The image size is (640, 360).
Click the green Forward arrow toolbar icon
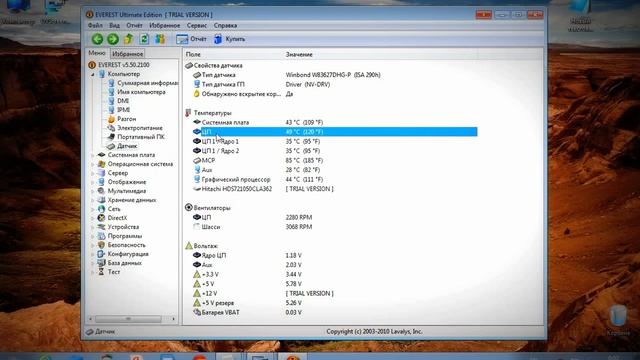(113, 39)
